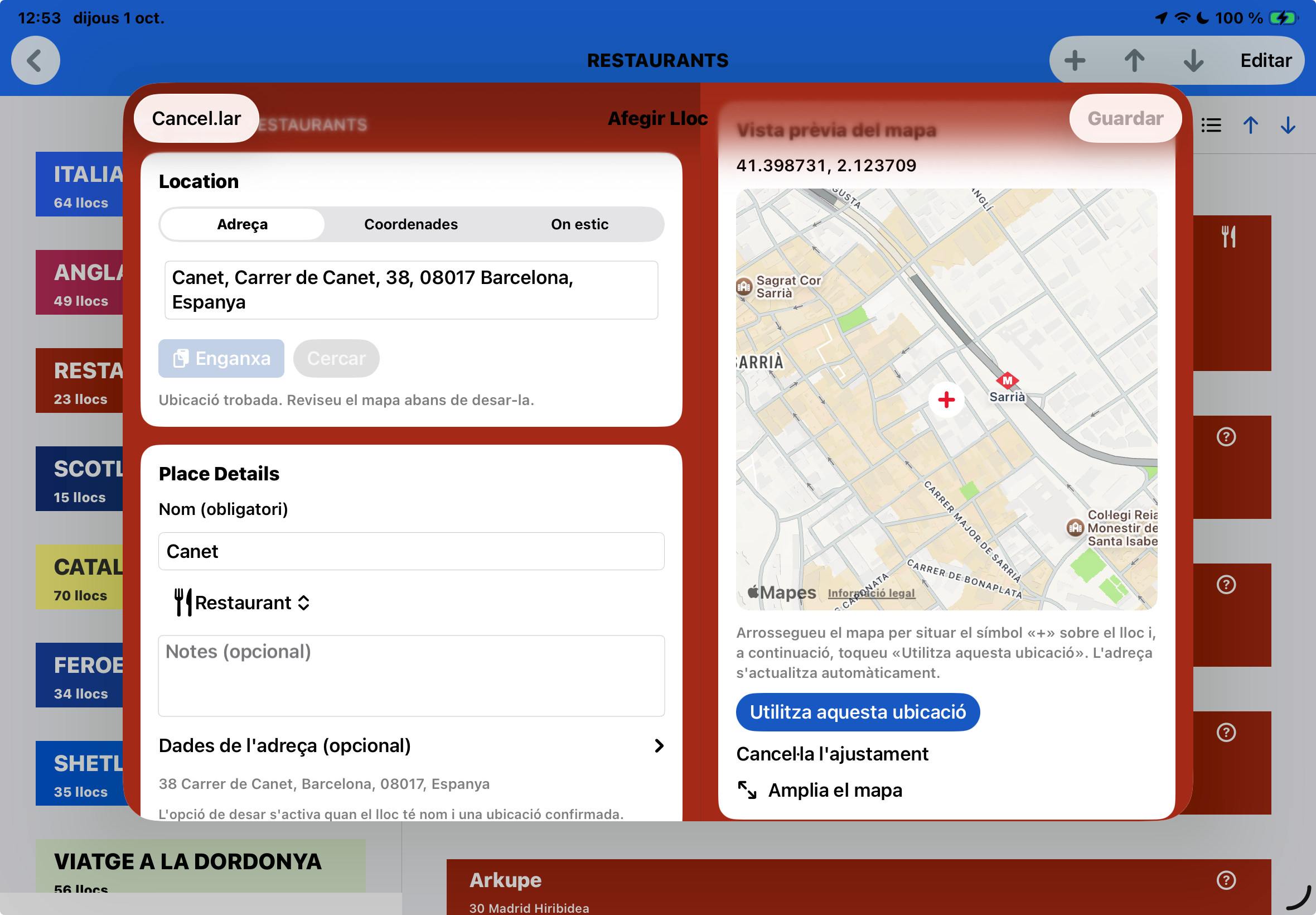Select the On estic segment
This screenshot has height=915, width=1316.
pos(579,224)
